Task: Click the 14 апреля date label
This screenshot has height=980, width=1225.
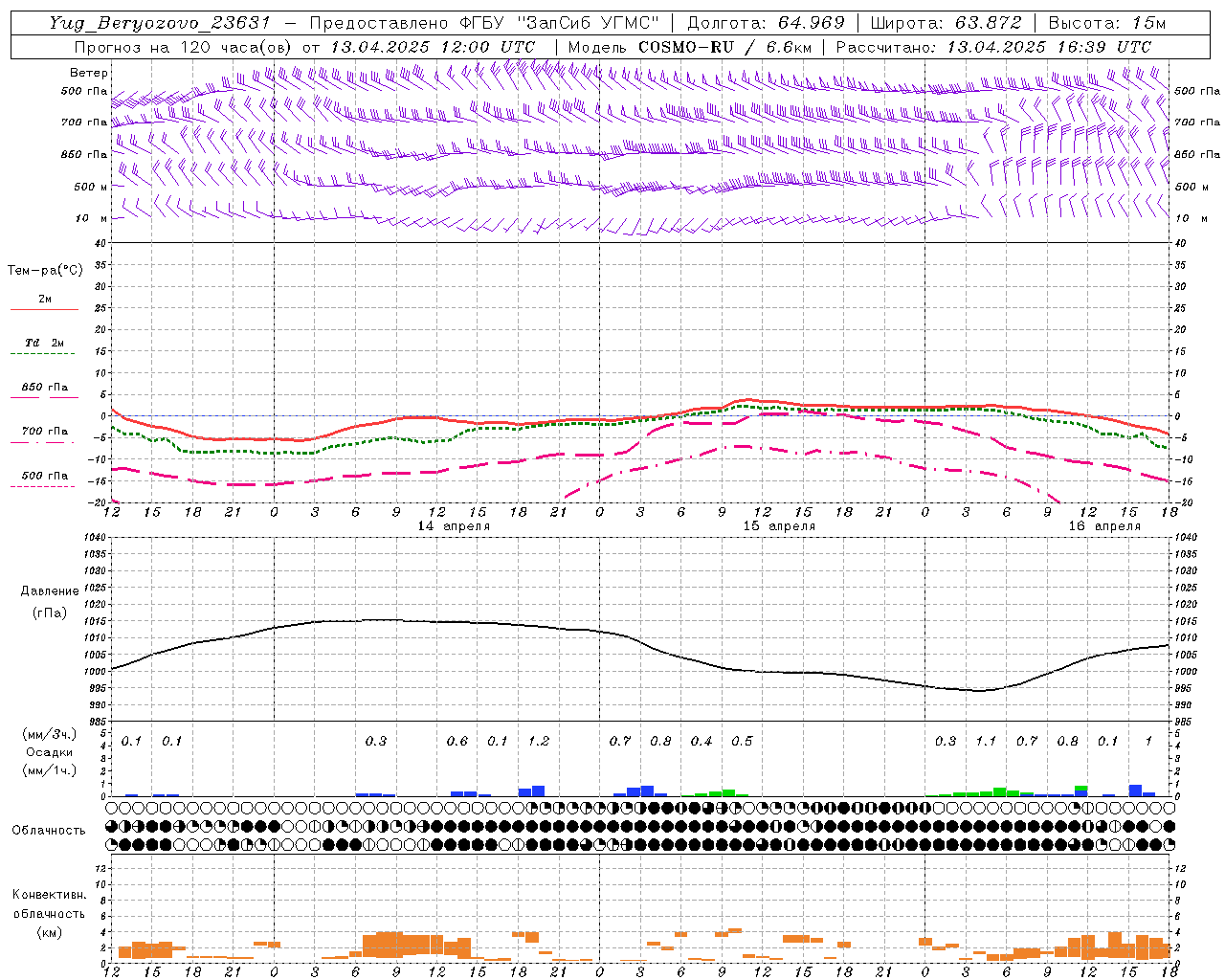Action: tap(454, 526)
